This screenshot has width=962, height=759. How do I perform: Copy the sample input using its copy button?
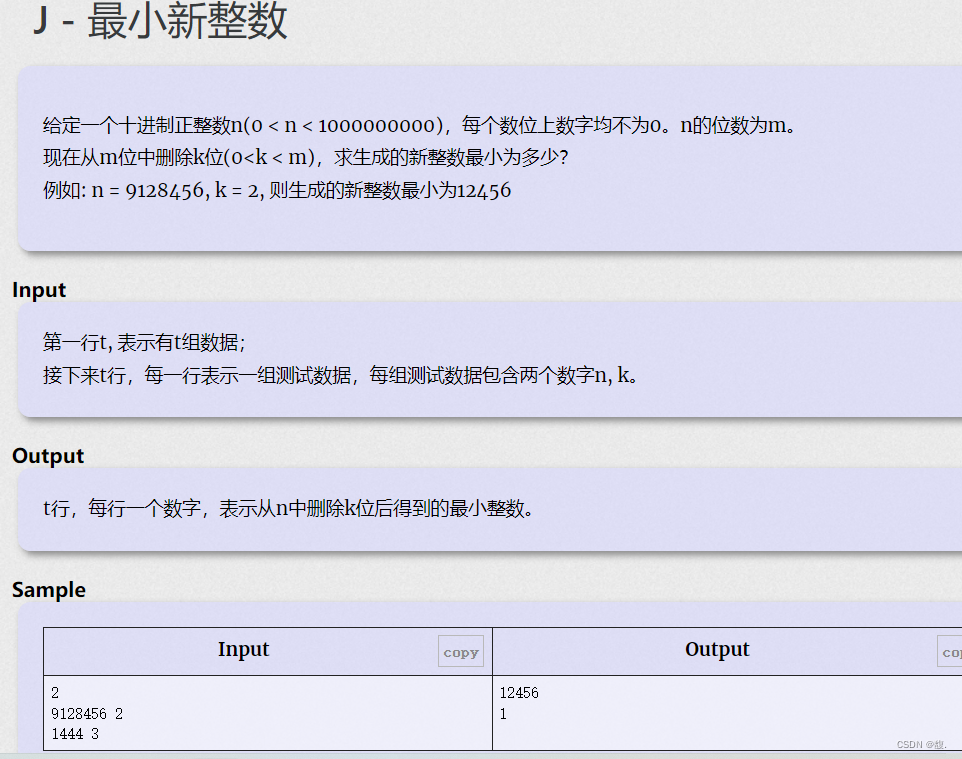[x=460, y=651]
